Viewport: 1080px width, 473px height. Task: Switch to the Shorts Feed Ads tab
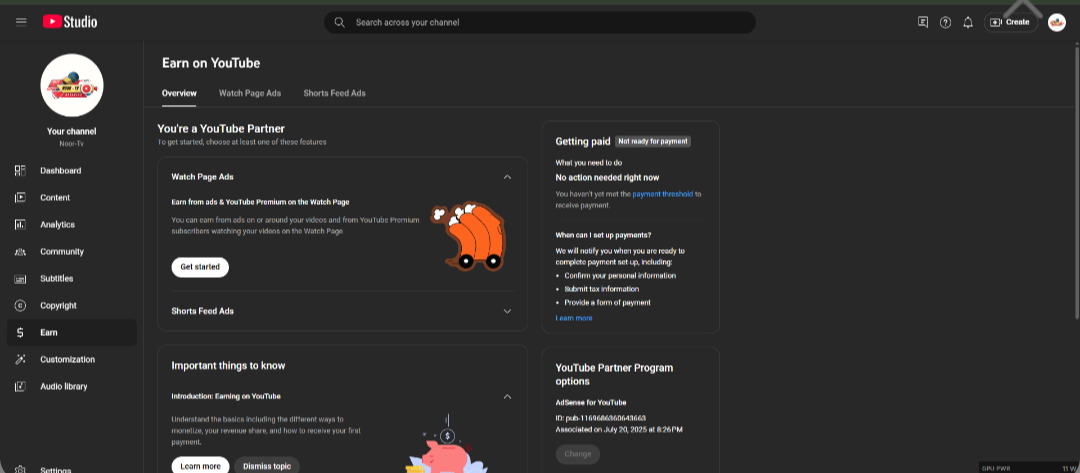point(335,93)
